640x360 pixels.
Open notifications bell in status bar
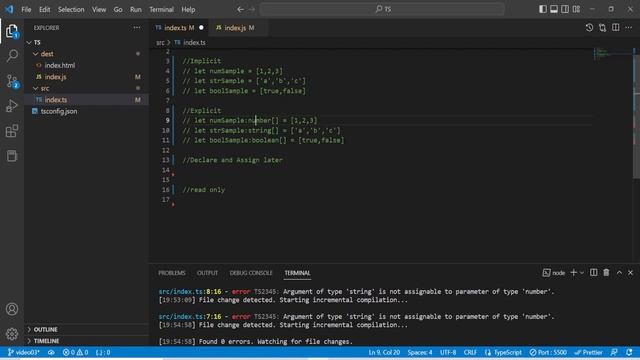629,352
